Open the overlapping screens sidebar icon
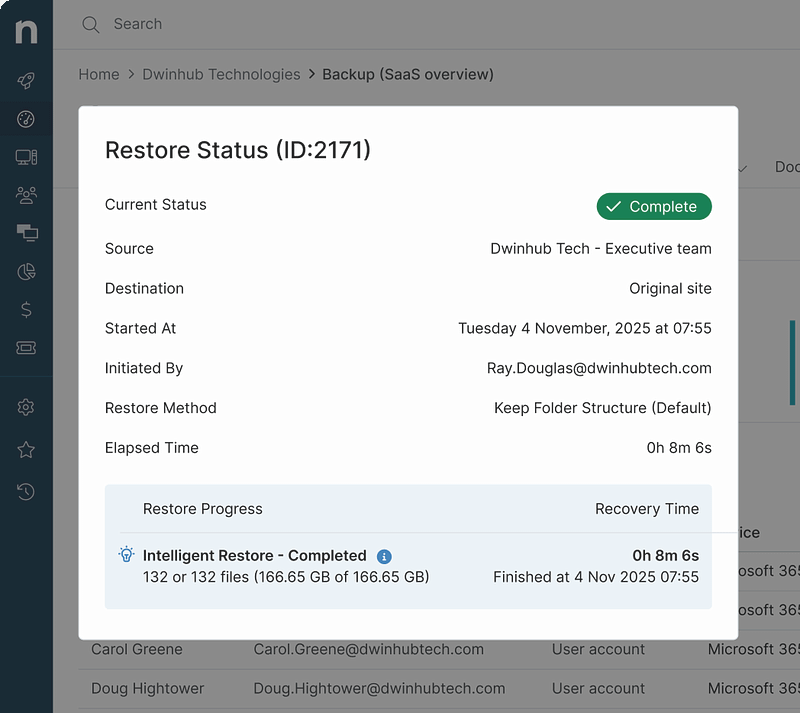Image resolution: width=800 pixels, height=713 pixels. tap(26, 233)
